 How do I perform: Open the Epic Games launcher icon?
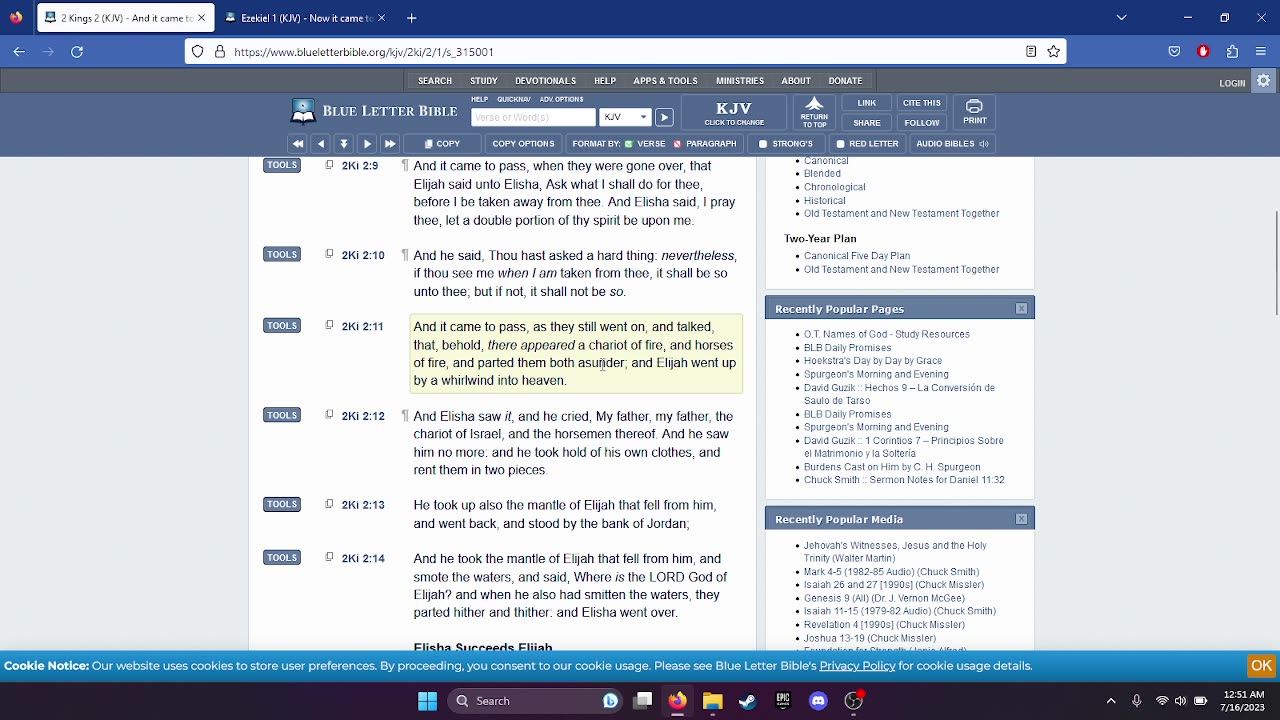pyautogui.click(x=783, y=701)
